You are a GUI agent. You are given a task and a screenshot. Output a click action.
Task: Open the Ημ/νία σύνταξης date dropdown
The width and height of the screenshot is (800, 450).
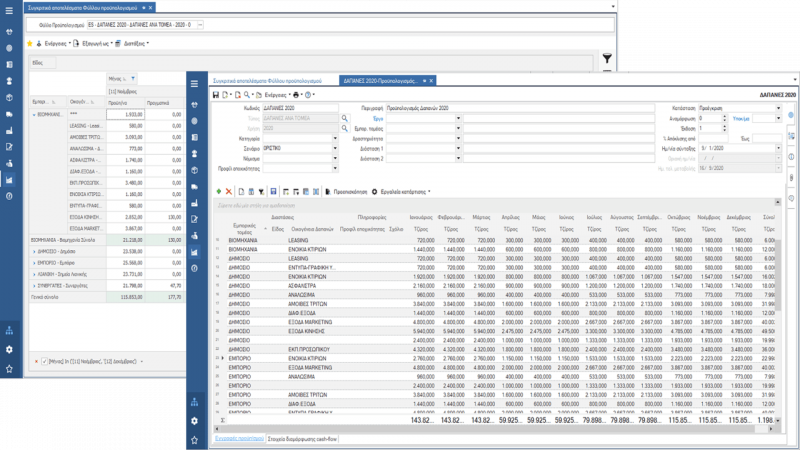coord(778,148)
